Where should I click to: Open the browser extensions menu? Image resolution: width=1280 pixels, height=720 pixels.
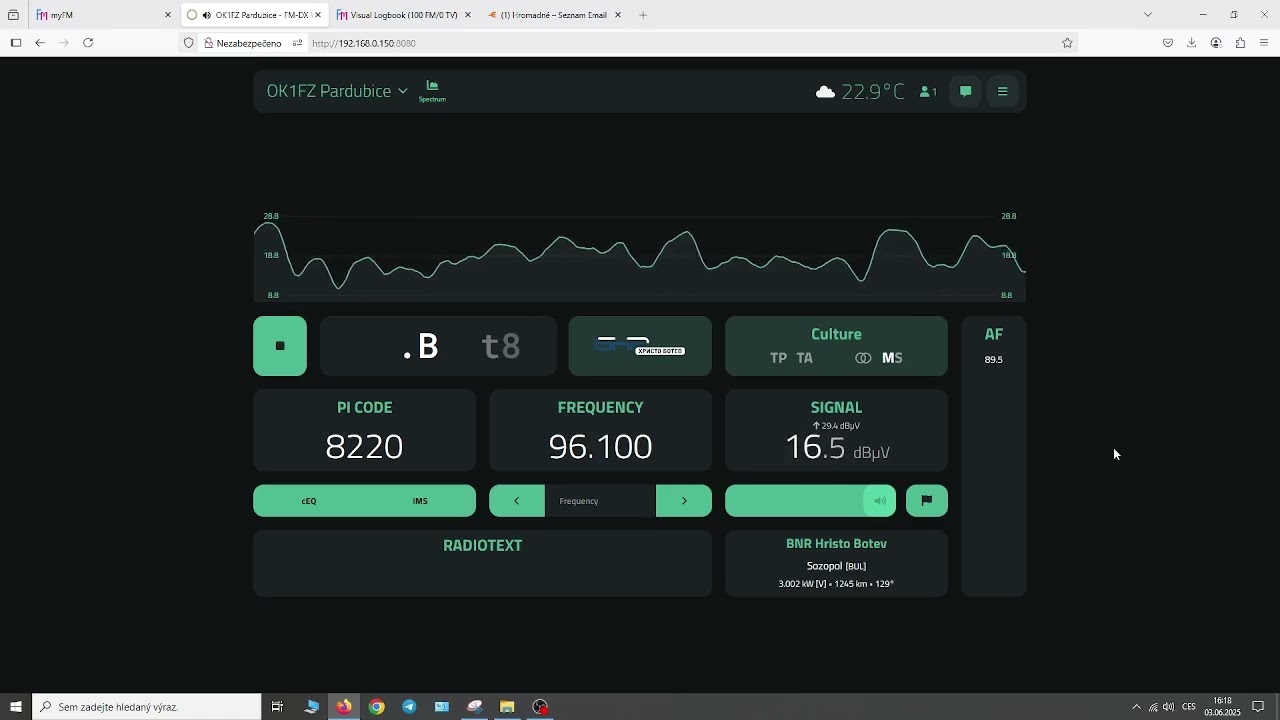pos(1240,43)
